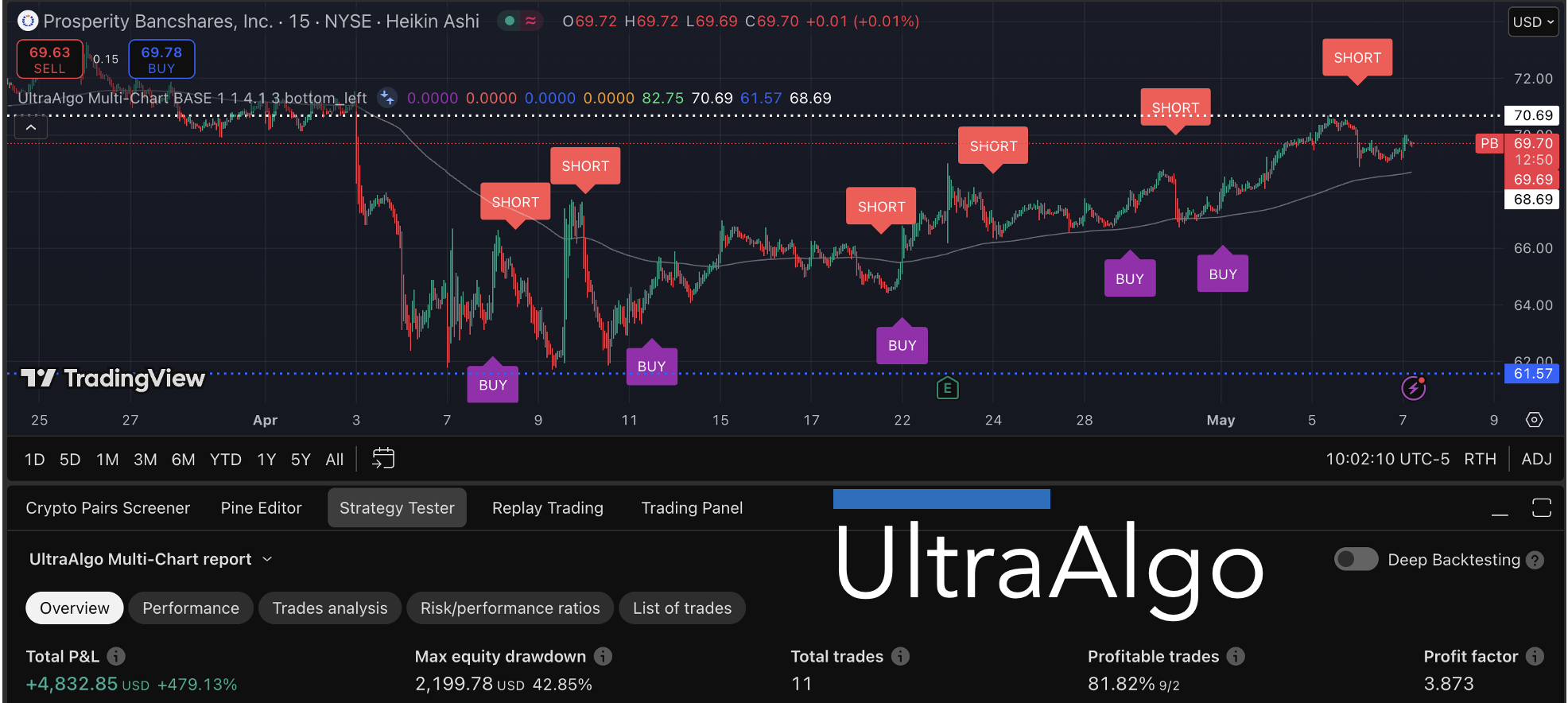Show info for Total trades

(900, 656)
